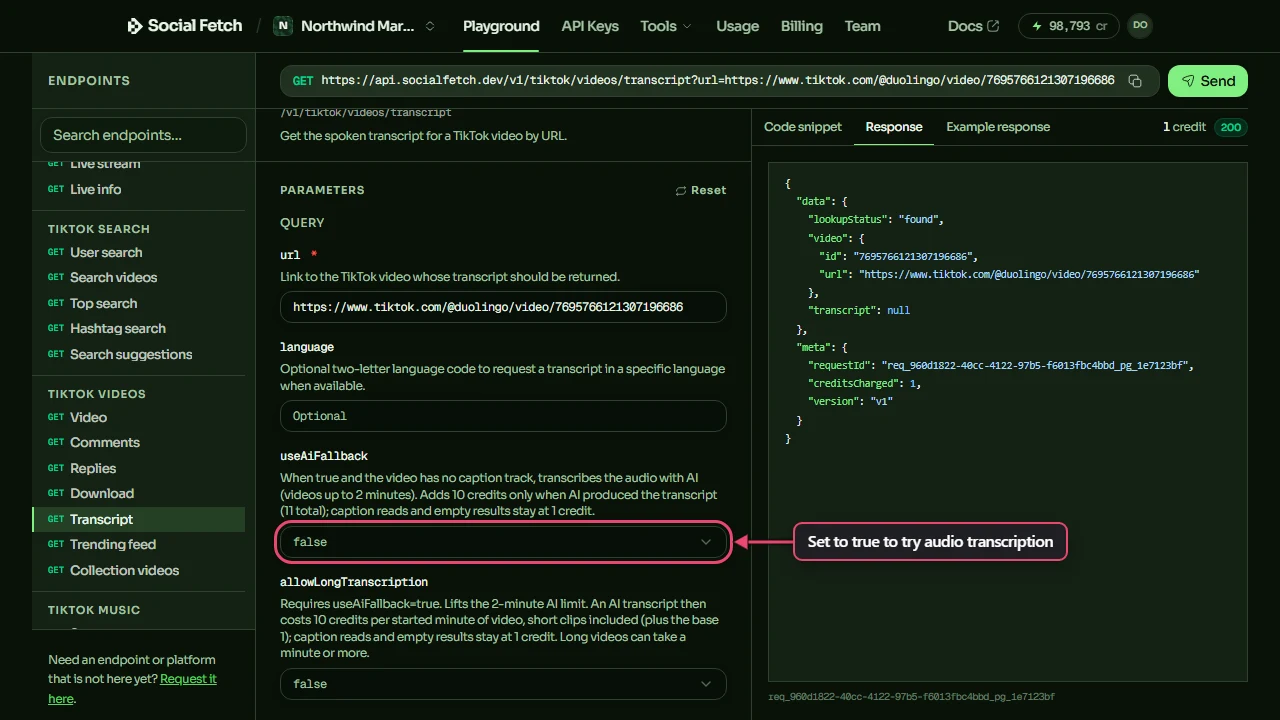Select the Transcript endpoint
Screen dimensions: 1280x720
click(138, 519)
